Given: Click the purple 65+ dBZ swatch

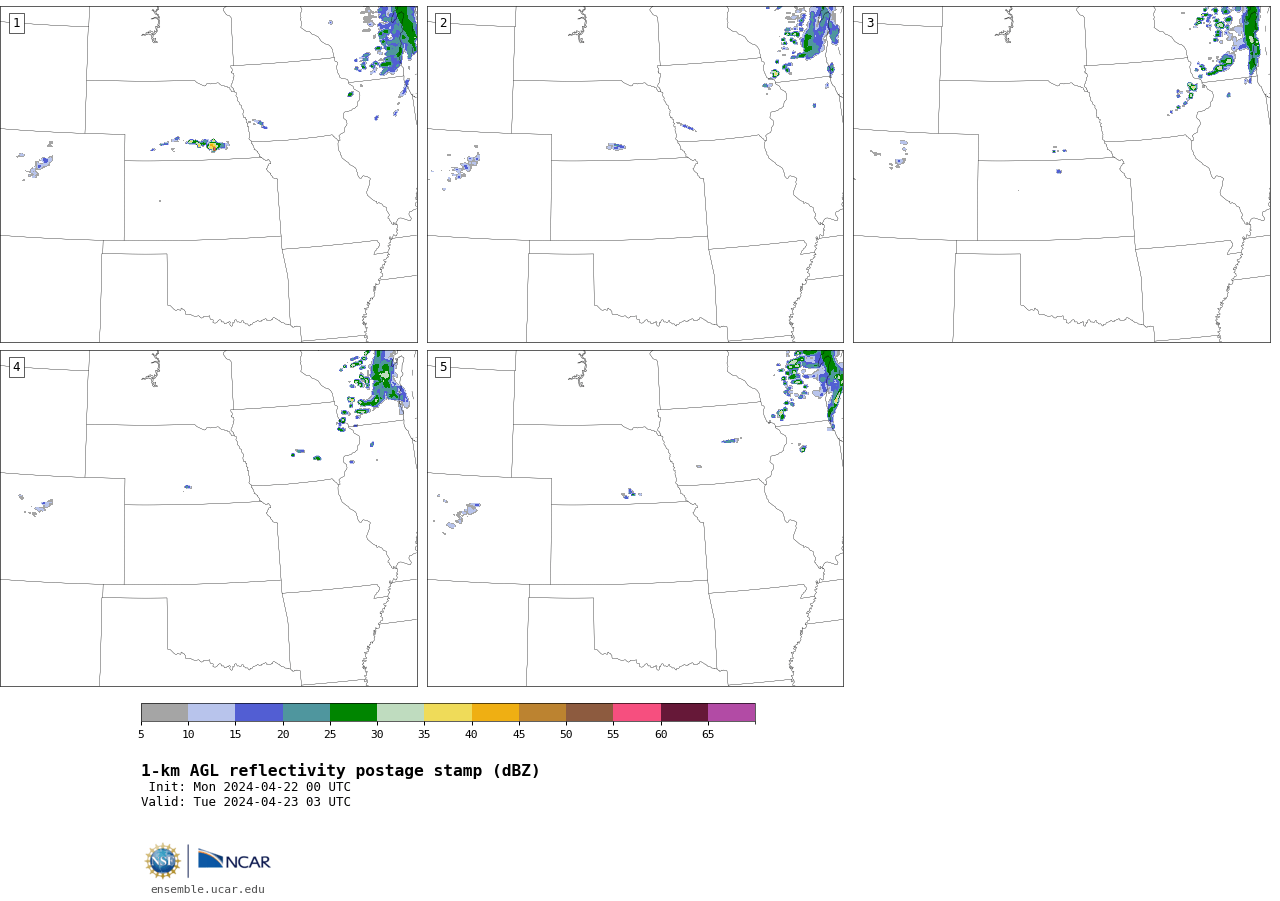Looking at the screenshot, I should click(x=731, y=713).
